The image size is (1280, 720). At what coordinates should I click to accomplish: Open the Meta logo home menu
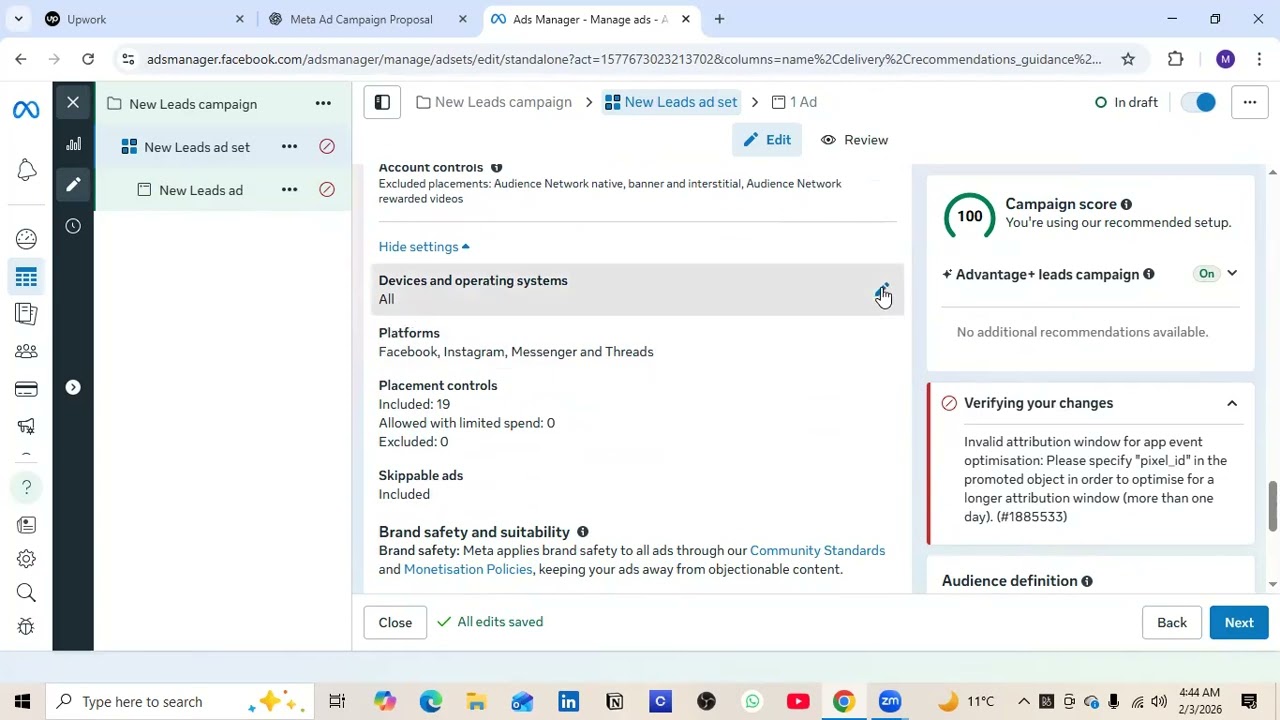point(26,110)
